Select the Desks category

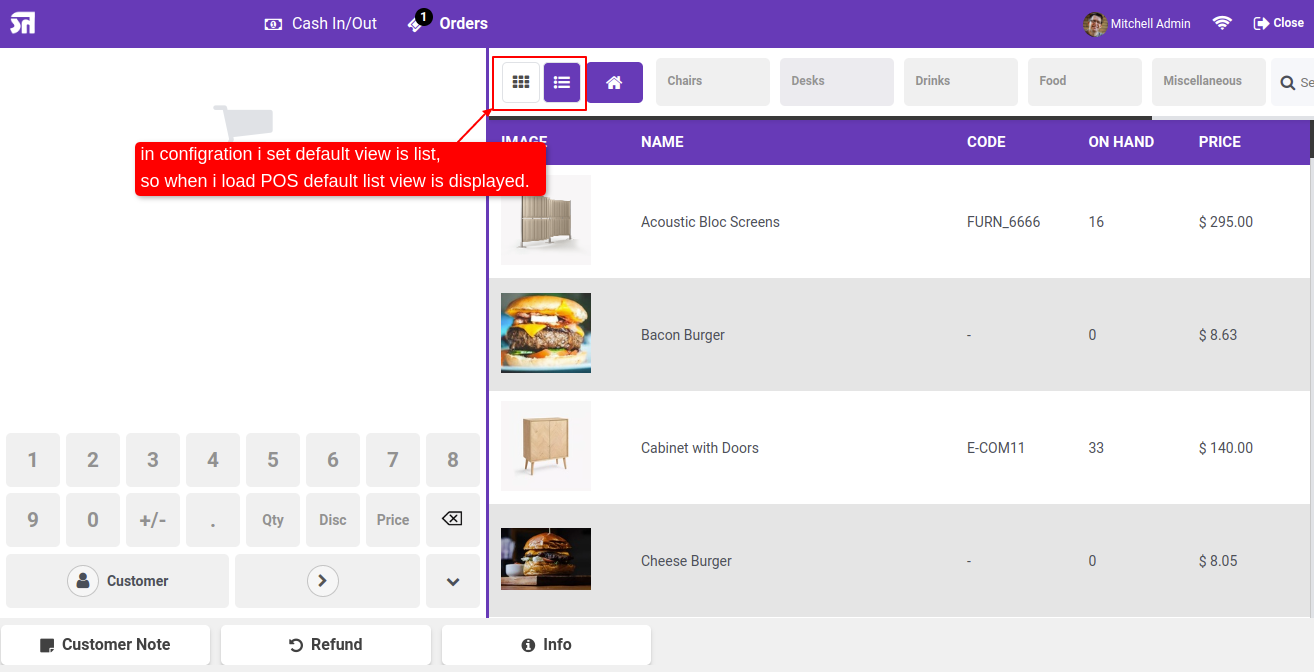tap(837, 82)
